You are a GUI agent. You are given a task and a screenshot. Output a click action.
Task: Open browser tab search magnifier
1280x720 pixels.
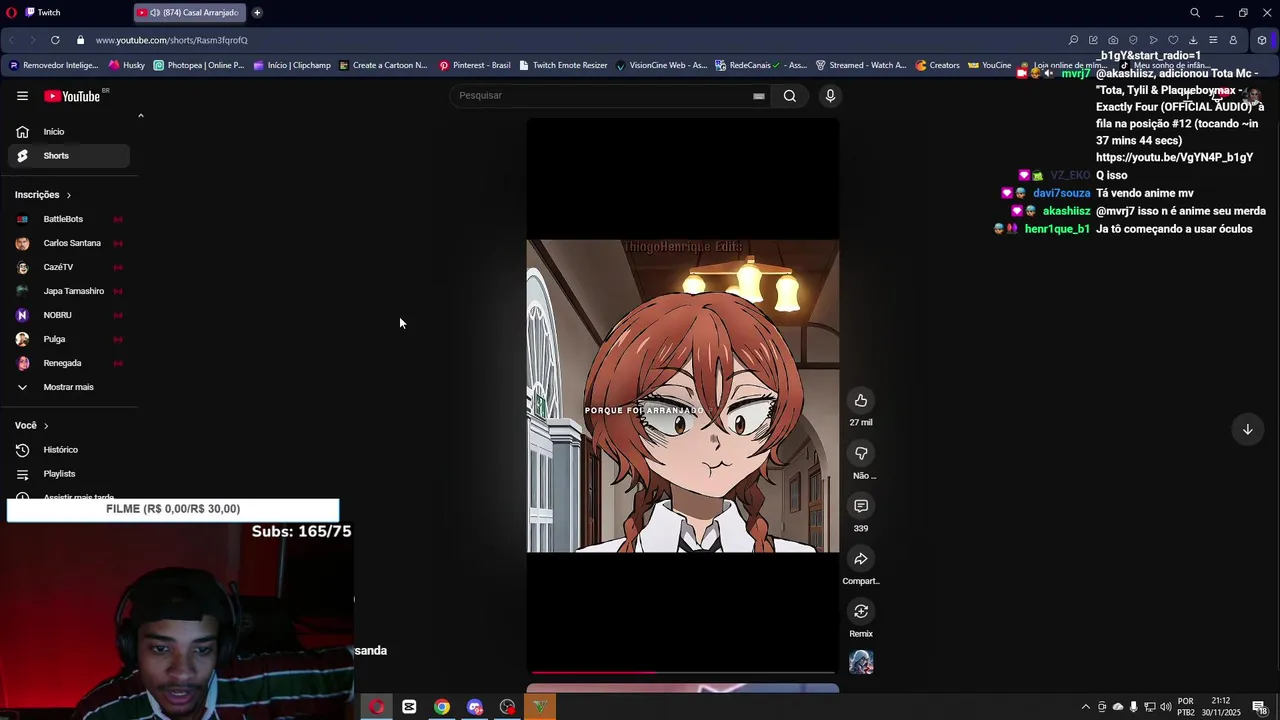1195,13
